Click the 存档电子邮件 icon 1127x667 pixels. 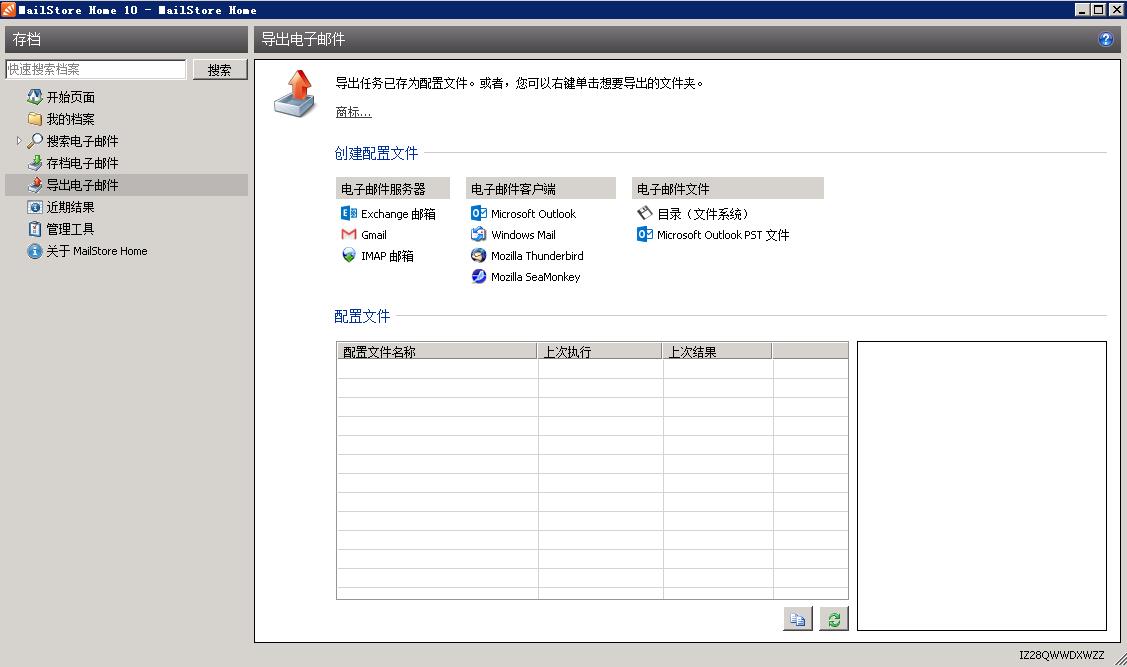pyautogui.click(x=34, y=163)
